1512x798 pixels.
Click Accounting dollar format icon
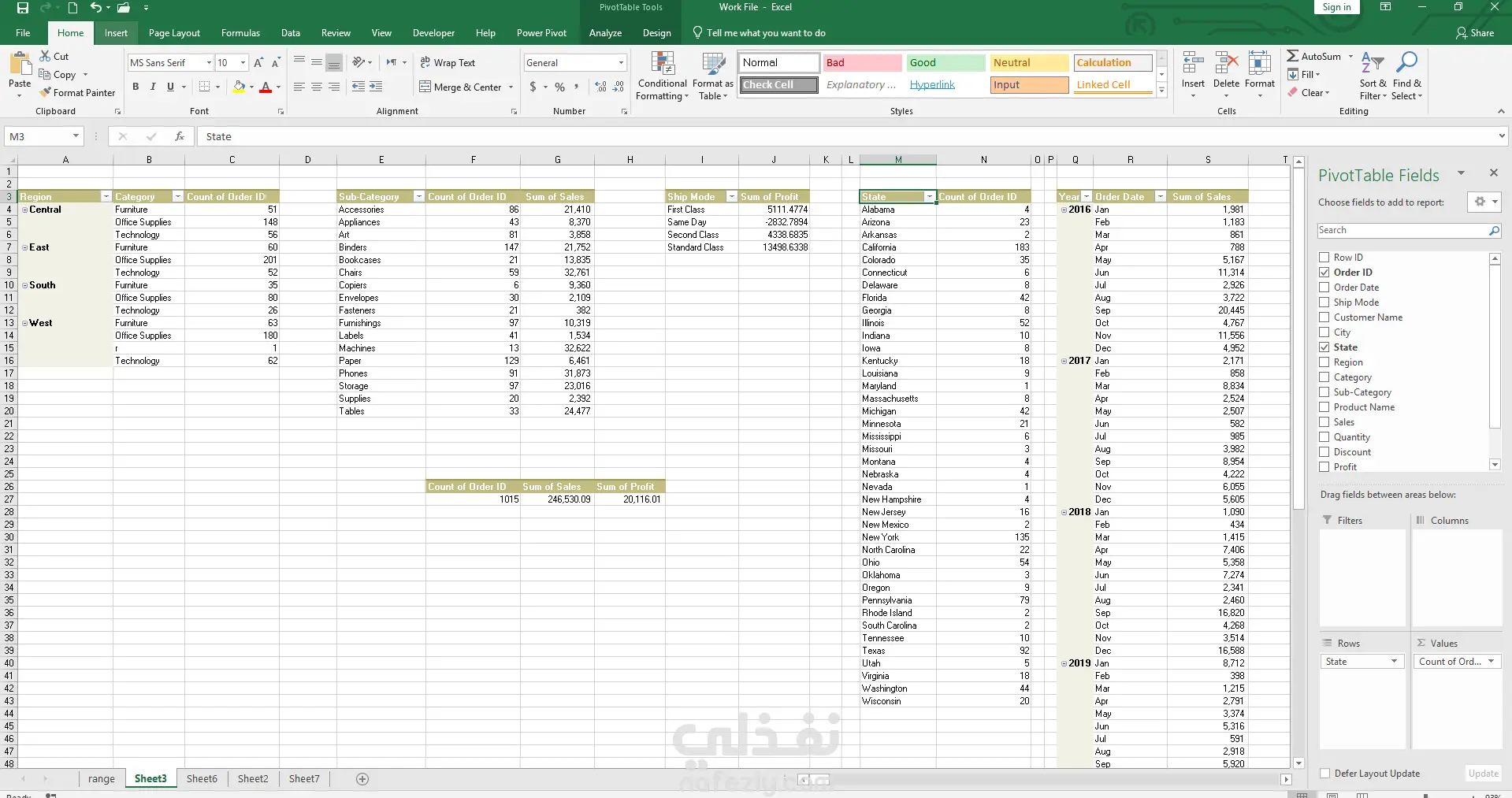(533, 87)
